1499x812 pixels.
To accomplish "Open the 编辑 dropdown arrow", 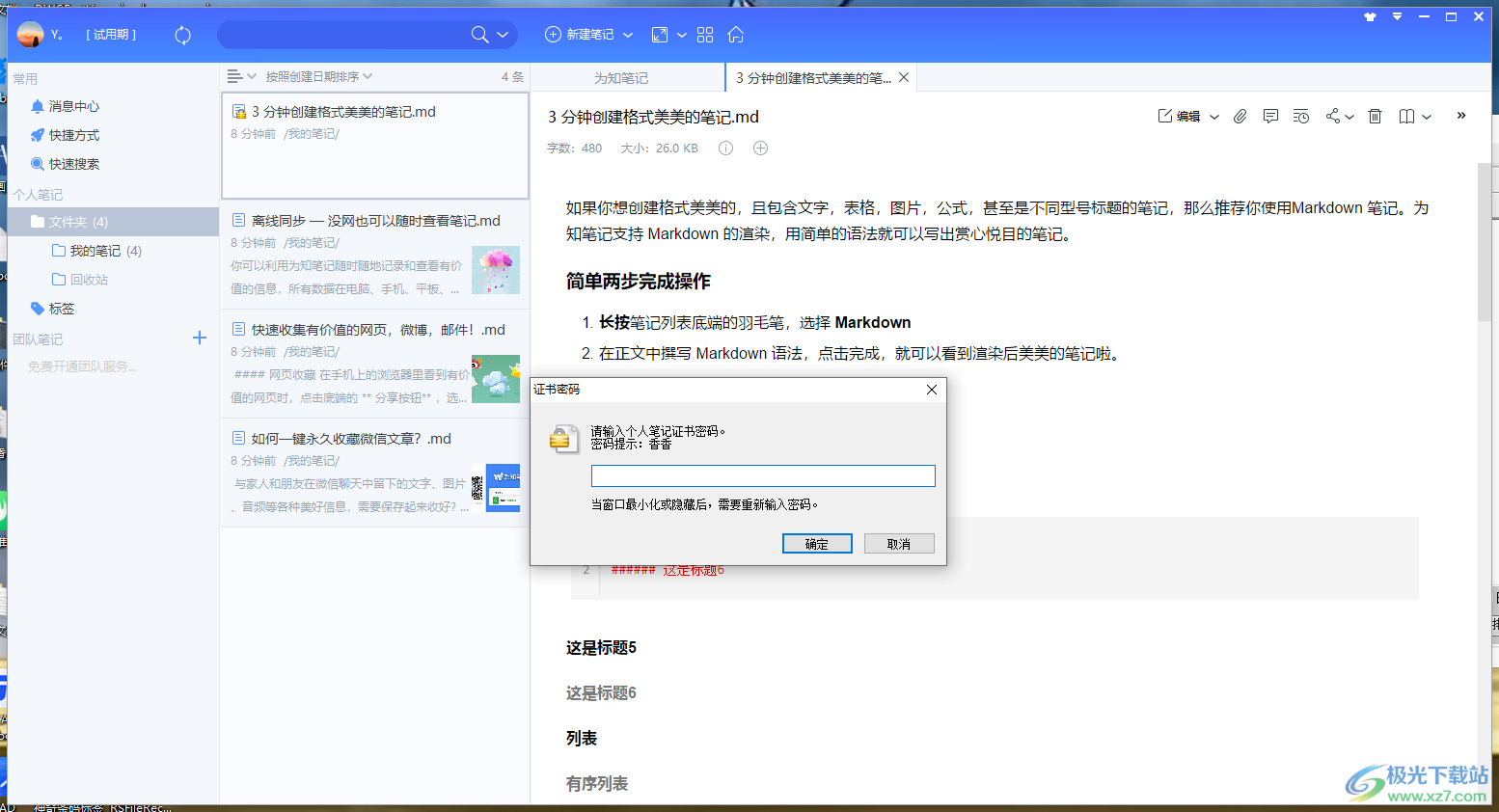I will click(1214, 117).
